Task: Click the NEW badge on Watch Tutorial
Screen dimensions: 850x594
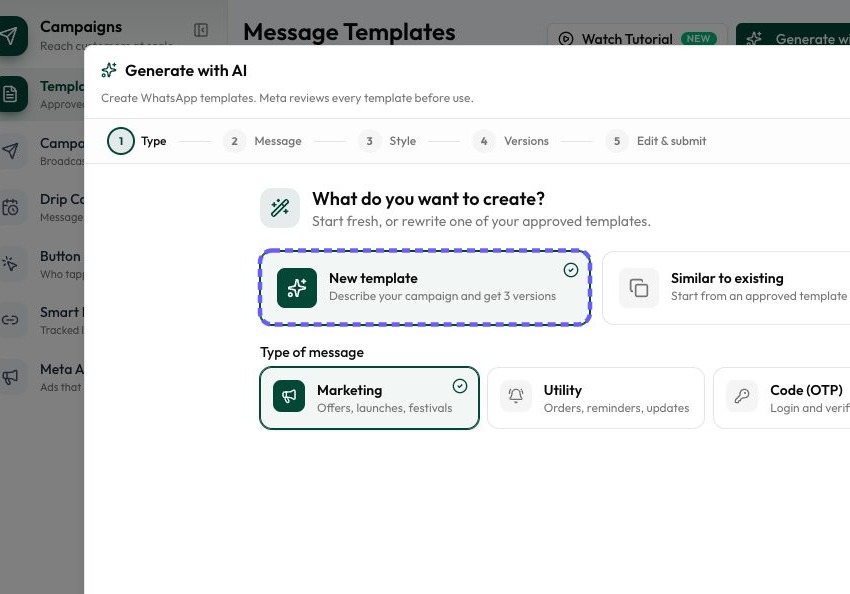Action: point(698,38)
